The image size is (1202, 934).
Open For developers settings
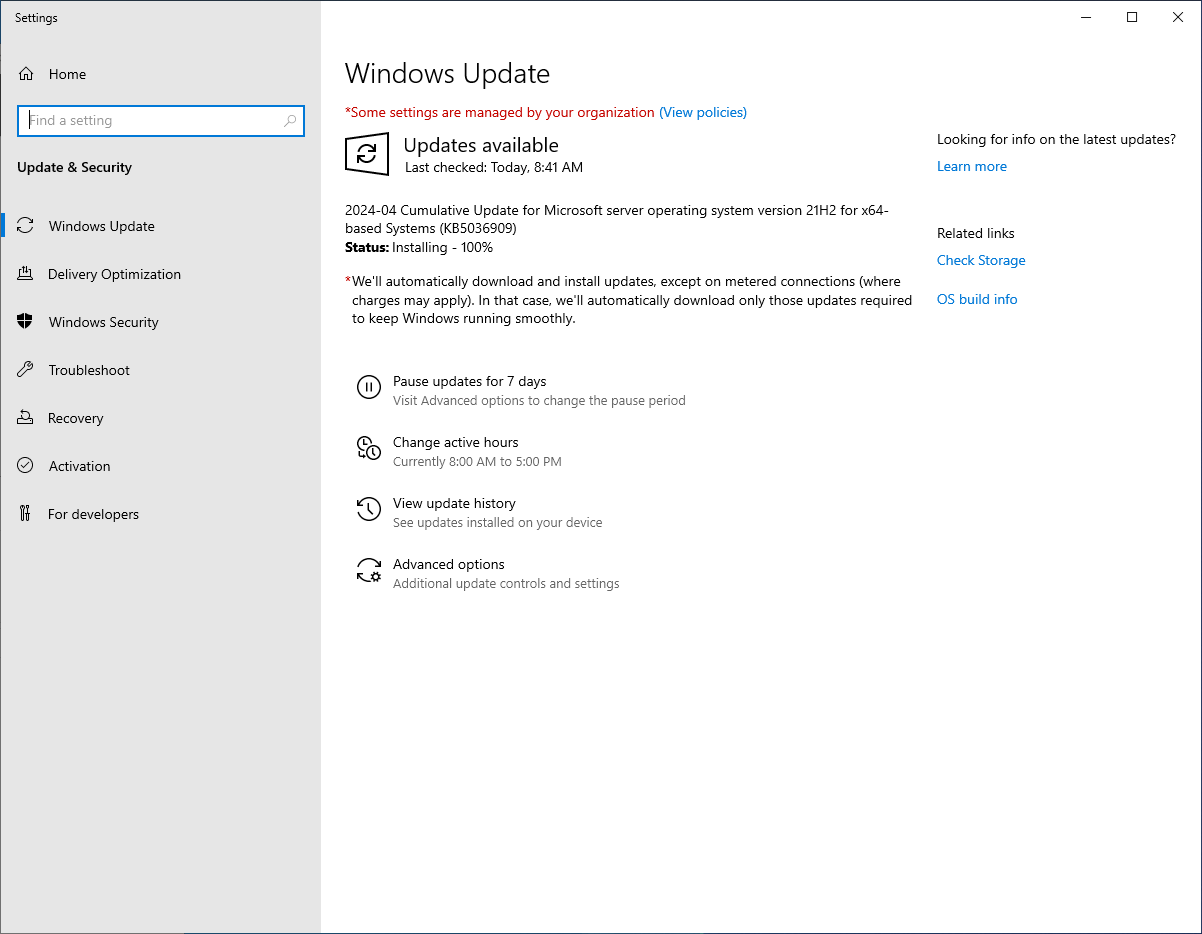pyautogui.click(x=161, y=514)
